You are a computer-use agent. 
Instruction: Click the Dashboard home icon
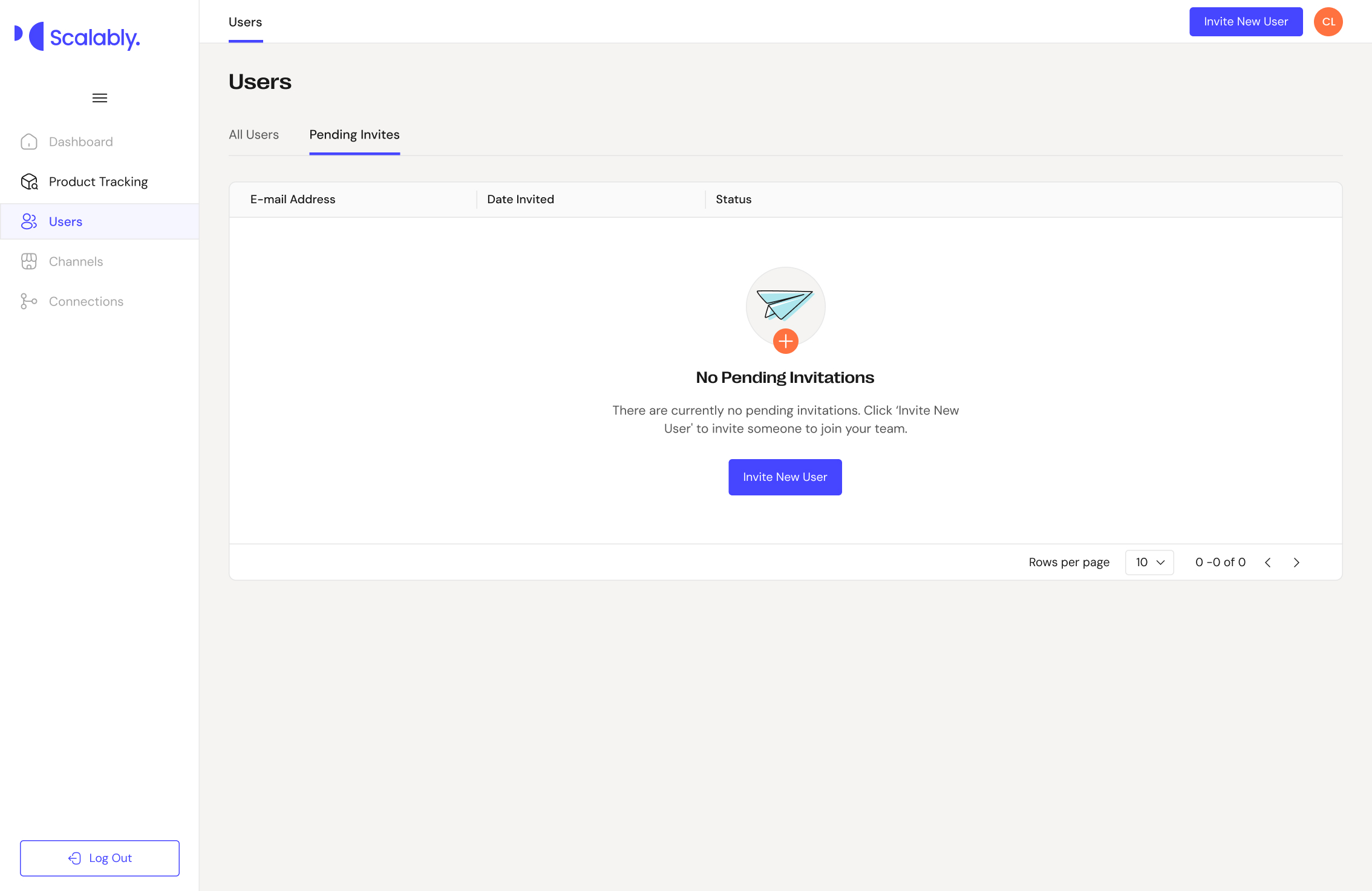(29, 142)
